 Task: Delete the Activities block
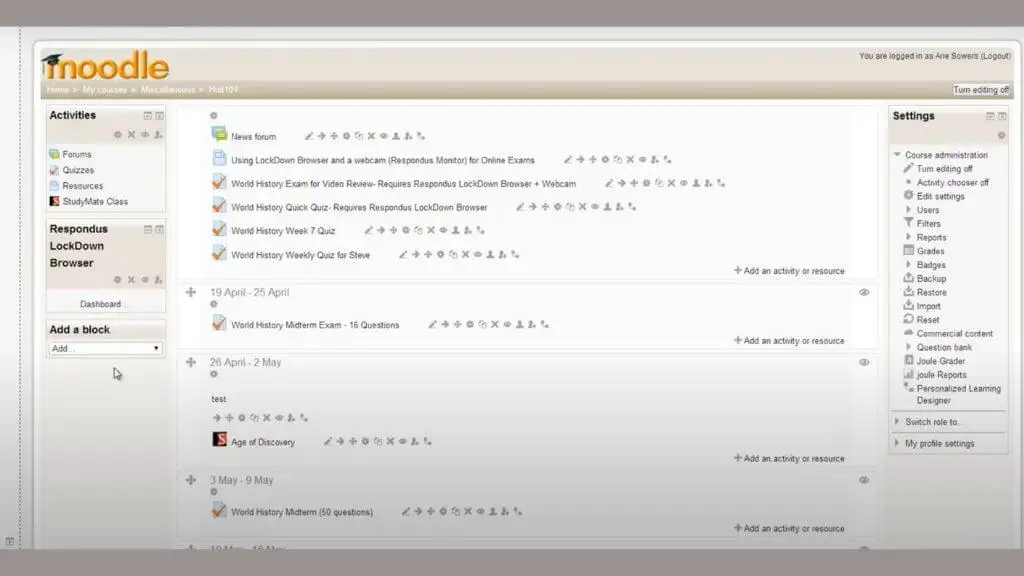click(x=131, y=135)
